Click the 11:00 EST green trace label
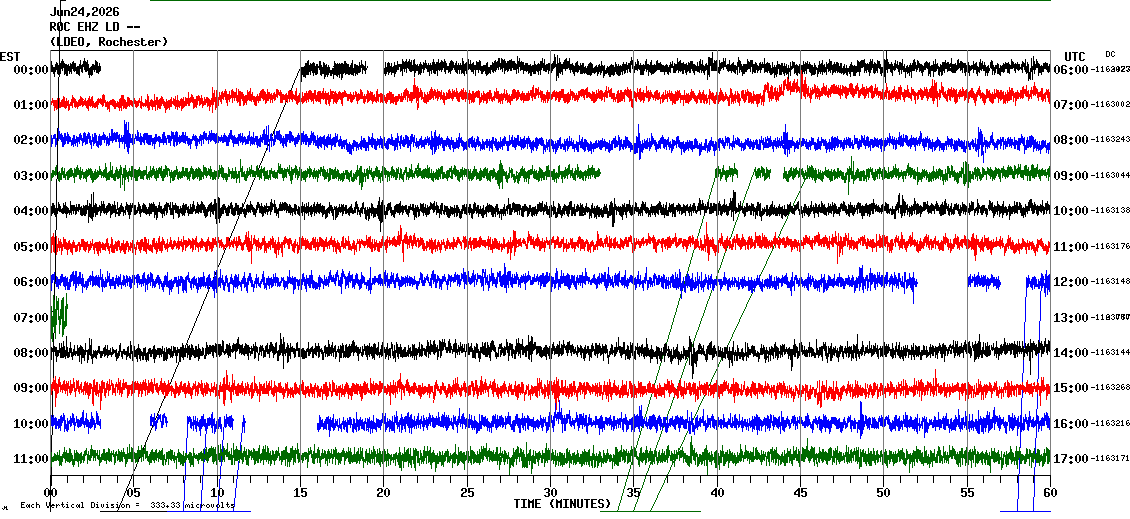 point(30,458)
